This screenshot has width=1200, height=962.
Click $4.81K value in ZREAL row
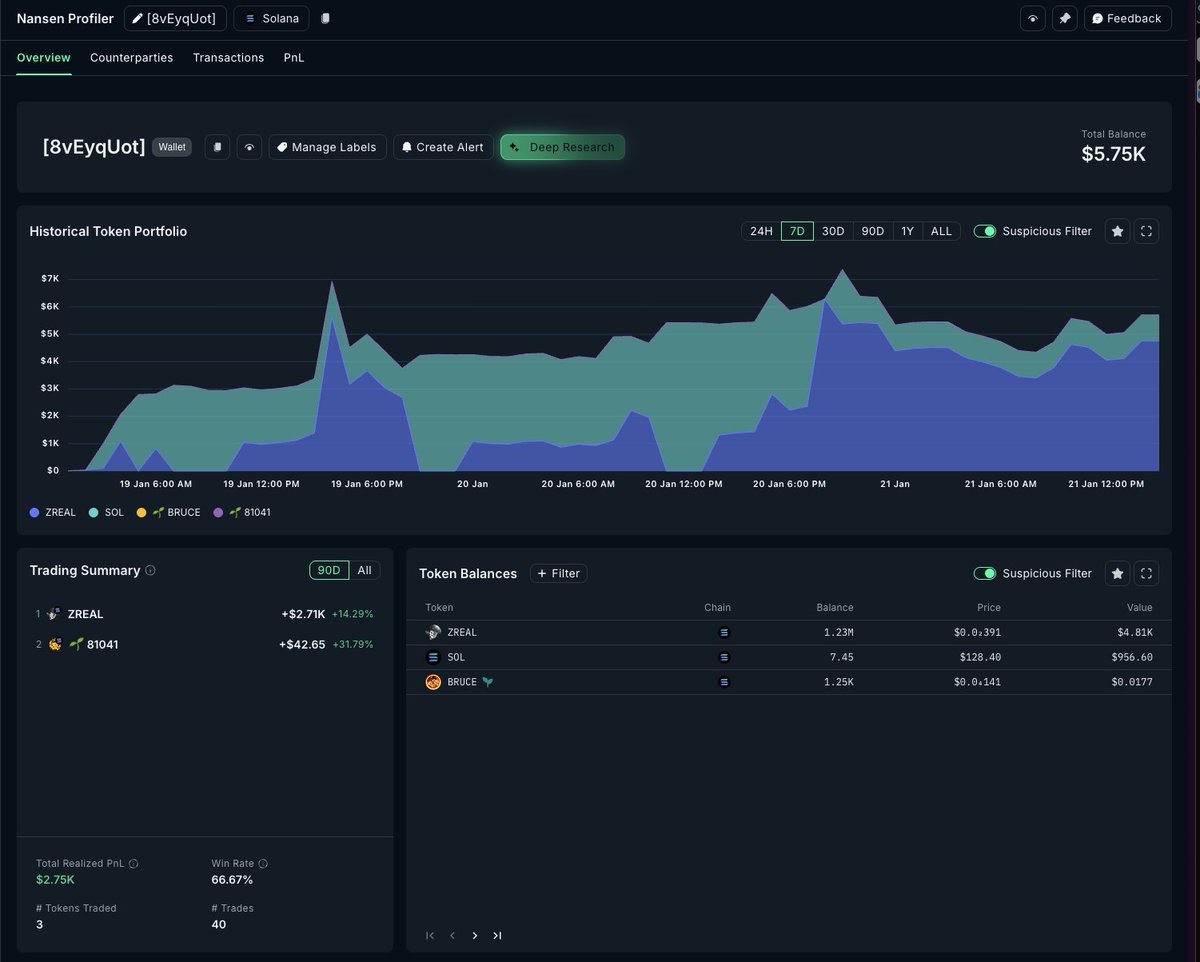tap(1135, 632)
